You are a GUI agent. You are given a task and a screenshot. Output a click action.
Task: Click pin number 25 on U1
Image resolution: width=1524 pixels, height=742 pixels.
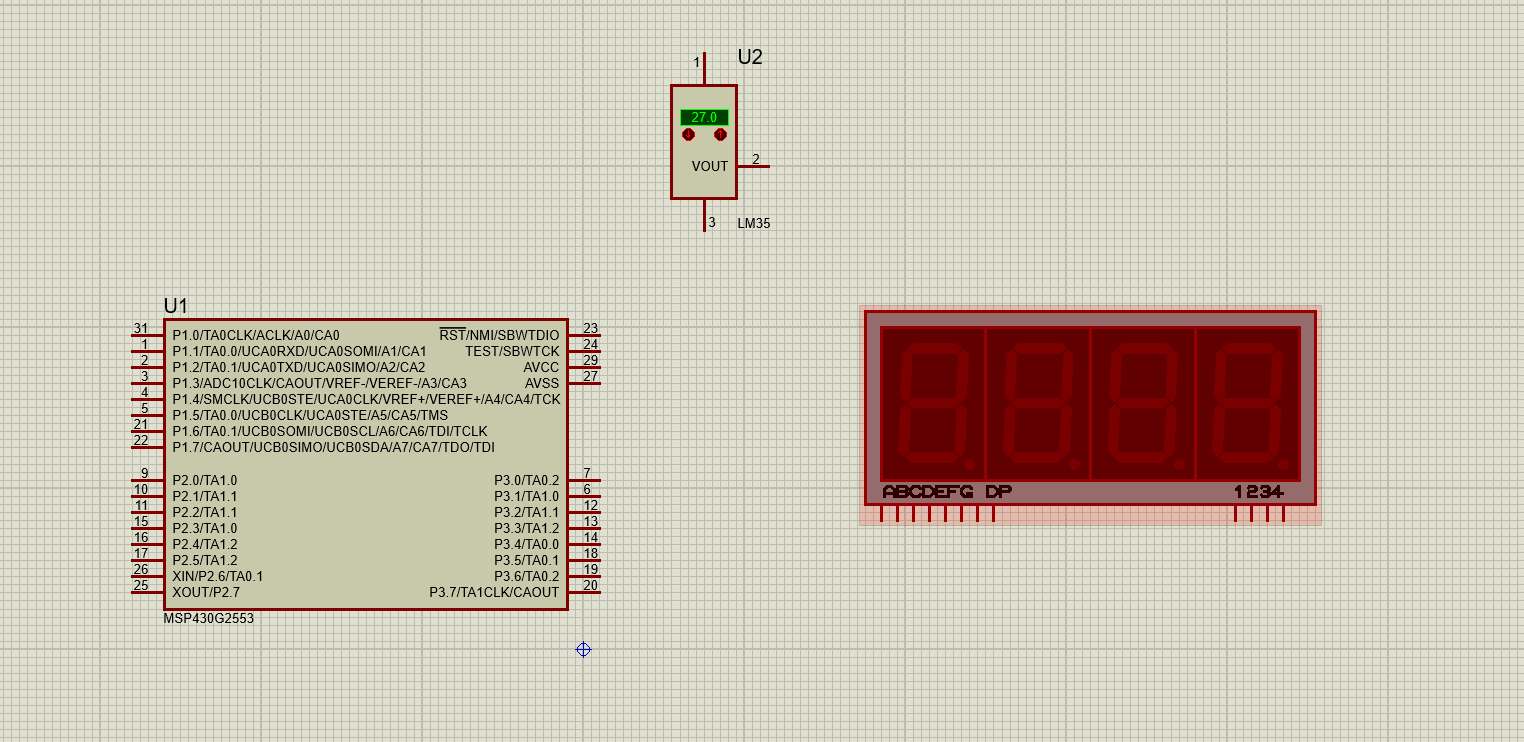pyautogui.click(x=141, y=586)
